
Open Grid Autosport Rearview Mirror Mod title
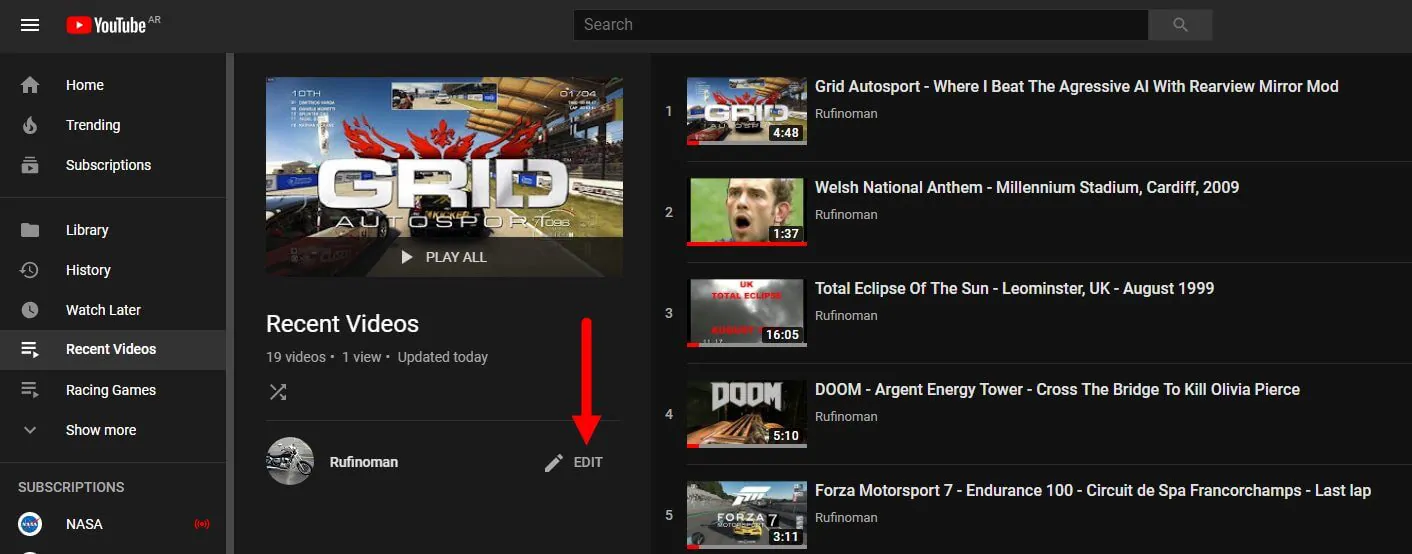coord(1076,87)
